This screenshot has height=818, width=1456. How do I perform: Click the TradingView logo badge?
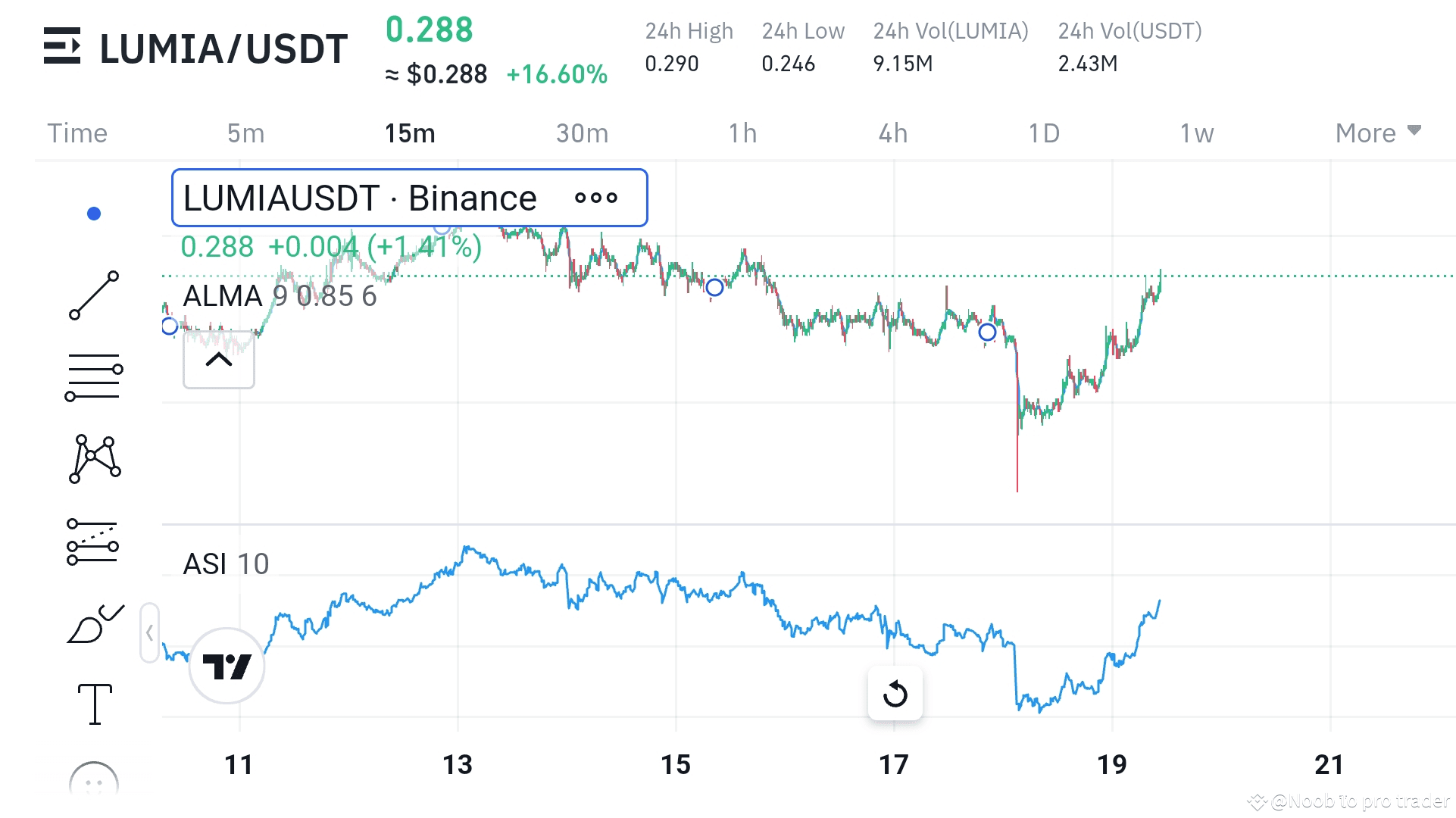tap(227, 667)
